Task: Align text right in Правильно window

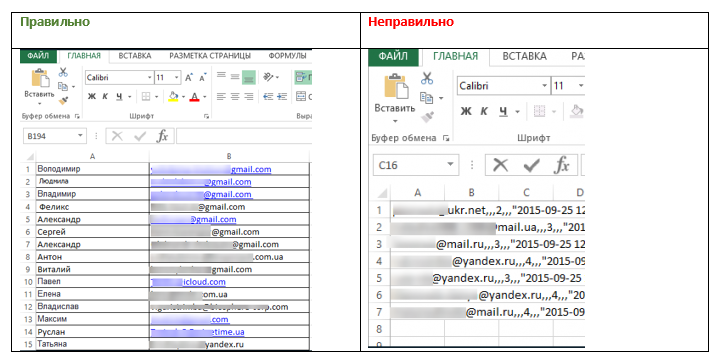Action: (249, 97)
